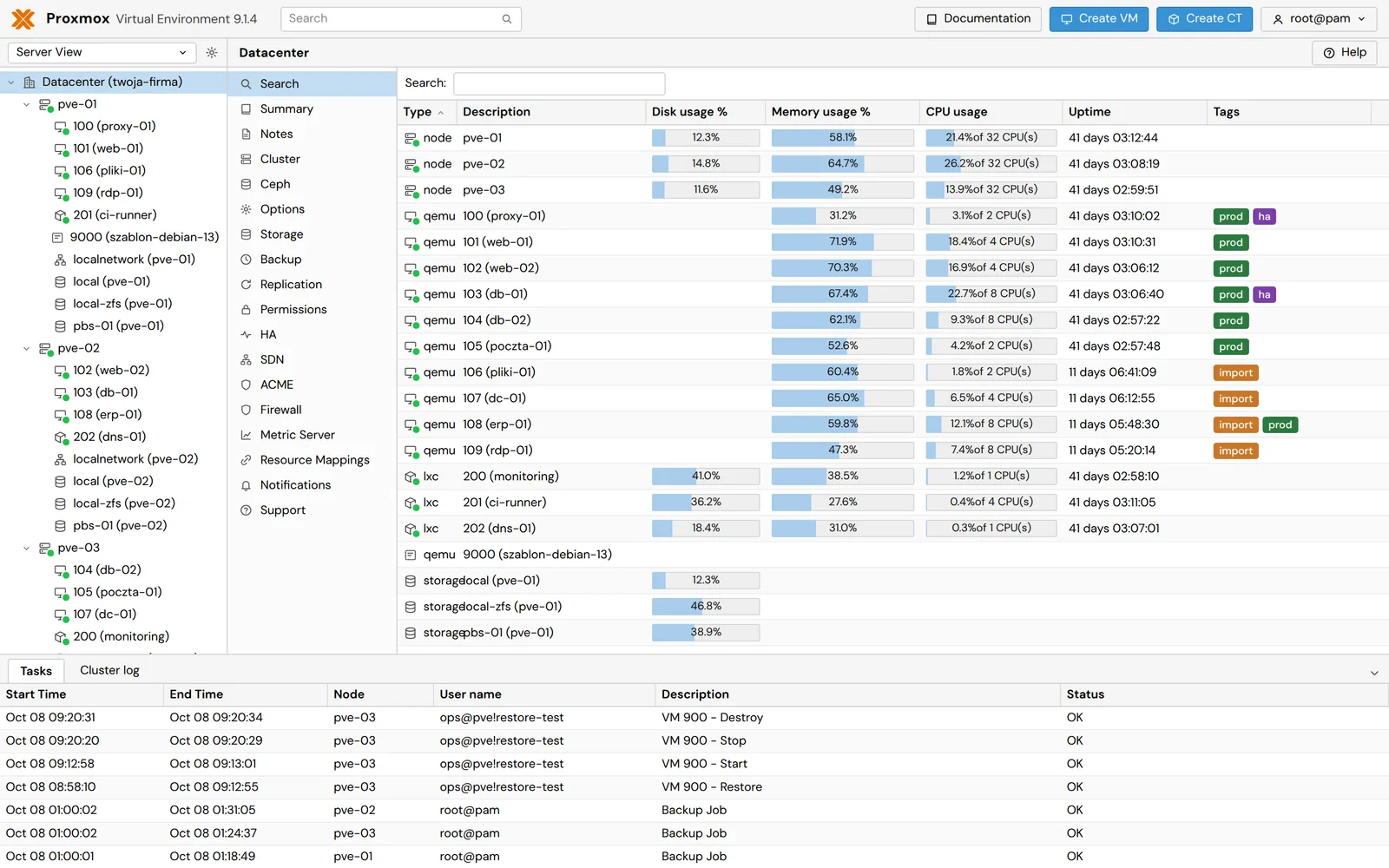
Task: Open the Resource Mappings menu item
Action: pyautogui.click(x=312, y=460)
